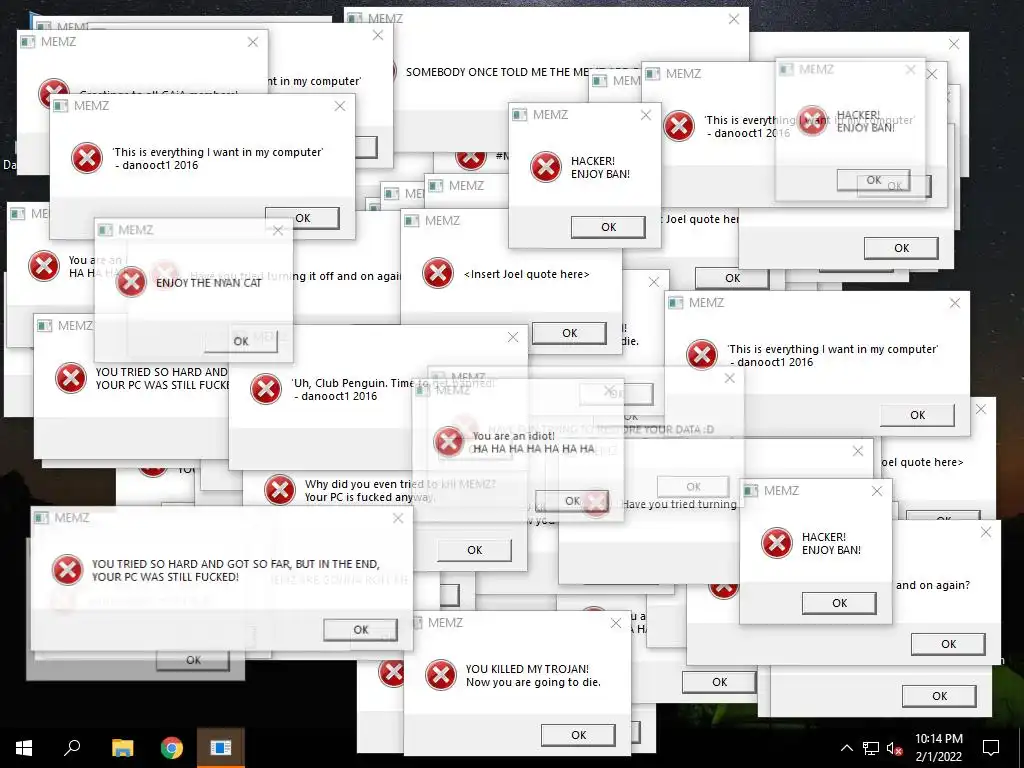Click the text 'ENJOY THE NYAN CAT'

pos(208,283)
